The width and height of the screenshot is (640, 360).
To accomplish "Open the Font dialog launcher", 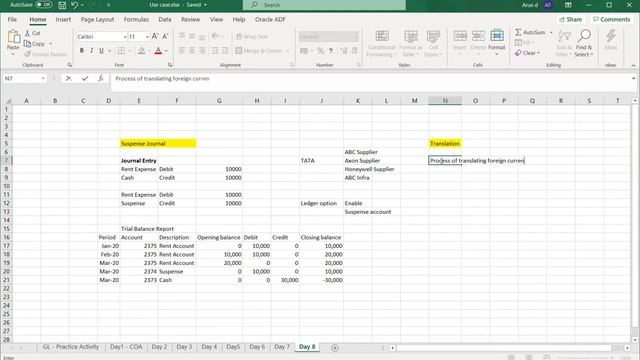I will (x=170, y=65).
